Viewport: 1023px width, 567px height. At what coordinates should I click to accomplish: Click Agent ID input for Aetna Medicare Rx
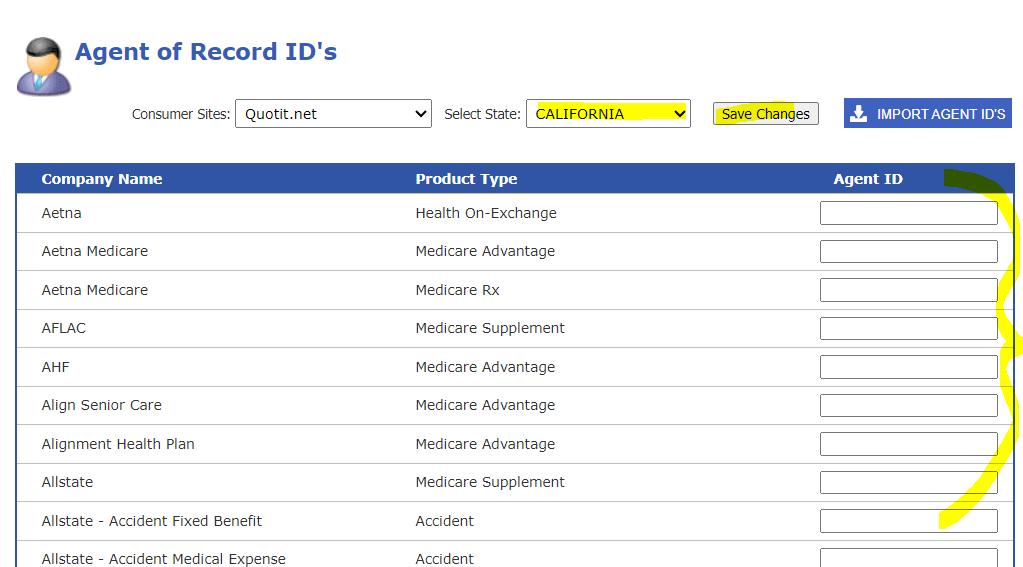point(908,290)
